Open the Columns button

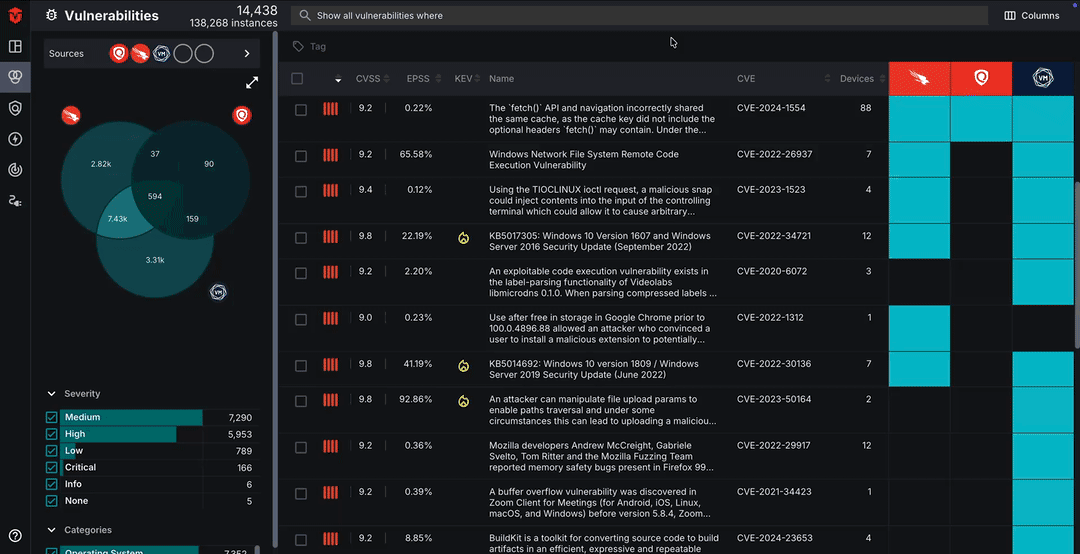point(1032,16)
